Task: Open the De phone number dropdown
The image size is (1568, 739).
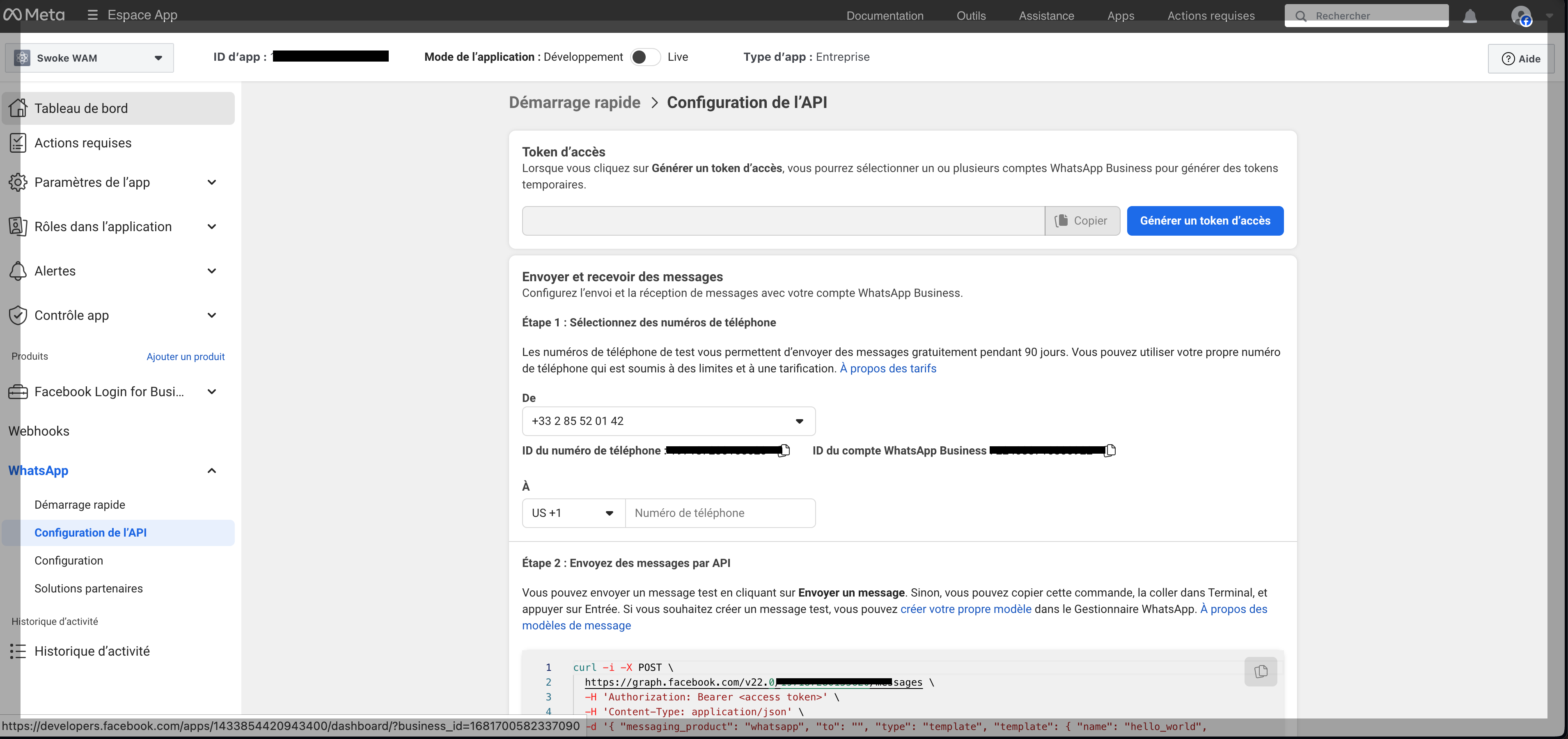Action: [668, 421]
